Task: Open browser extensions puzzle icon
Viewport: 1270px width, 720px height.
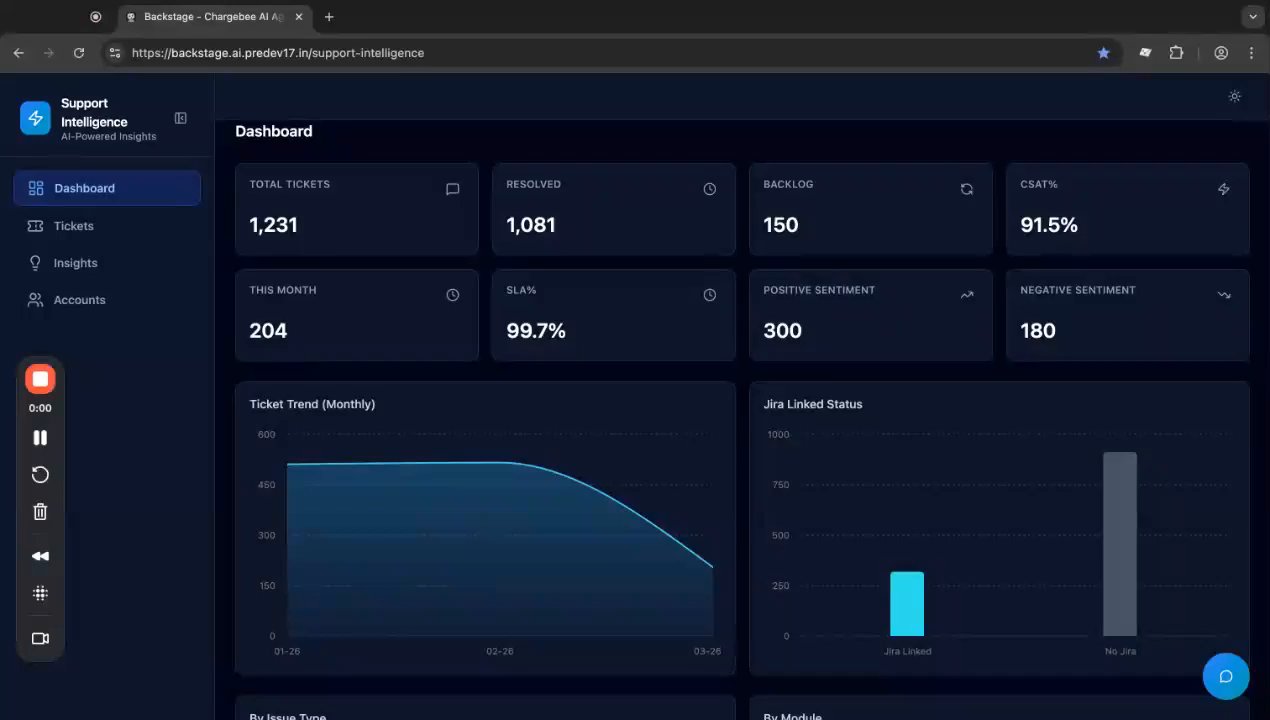Action: [x=1177, y=53]
